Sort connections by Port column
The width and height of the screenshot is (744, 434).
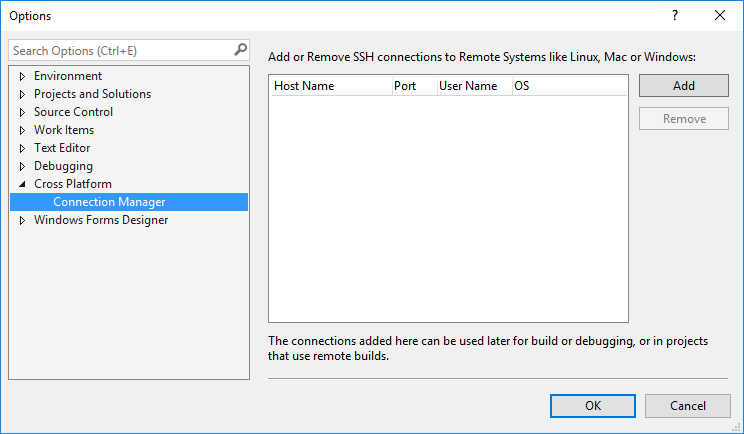click(412, 86)
